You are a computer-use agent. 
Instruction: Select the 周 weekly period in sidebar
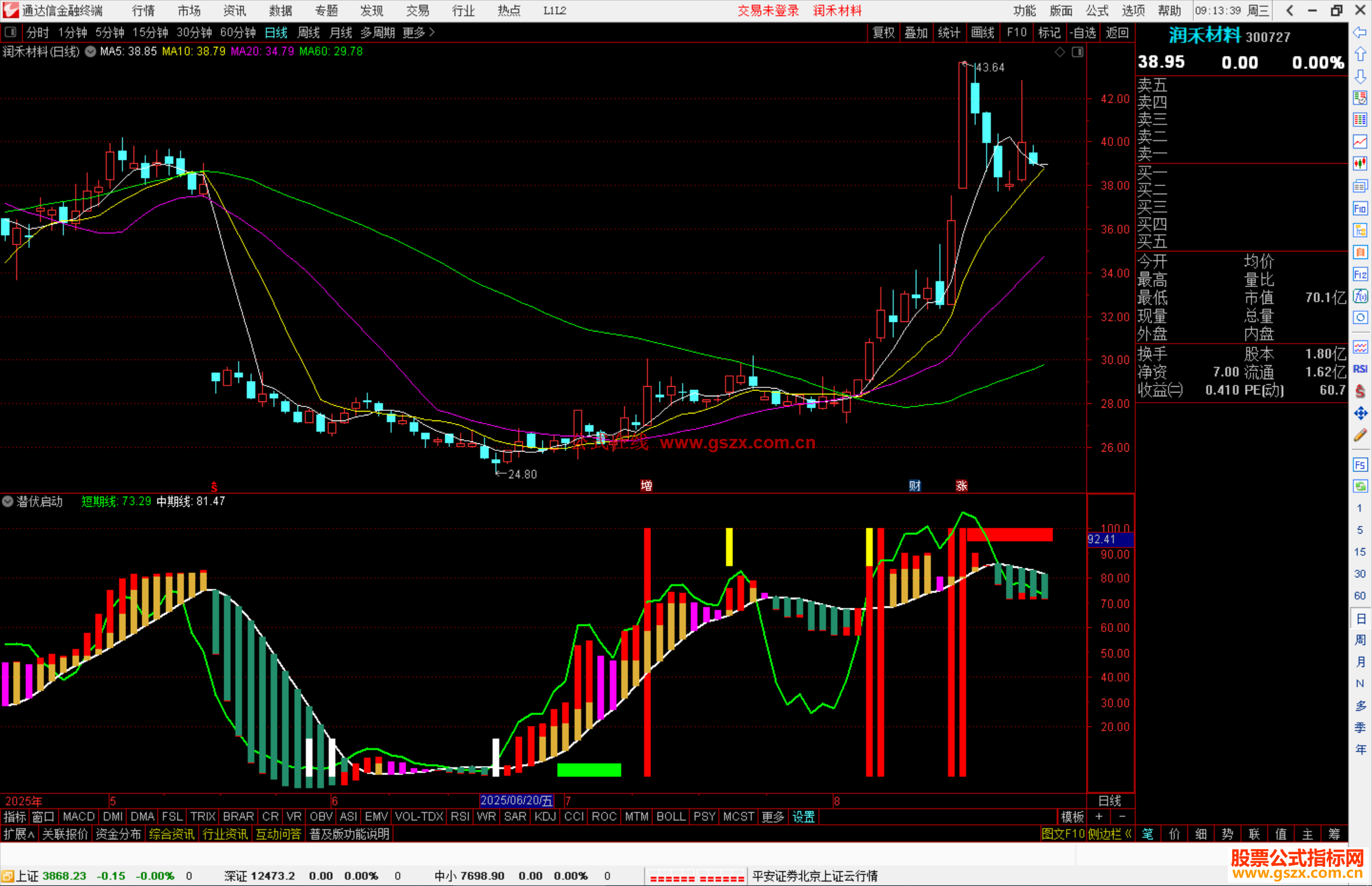(x=1359, y=640)
